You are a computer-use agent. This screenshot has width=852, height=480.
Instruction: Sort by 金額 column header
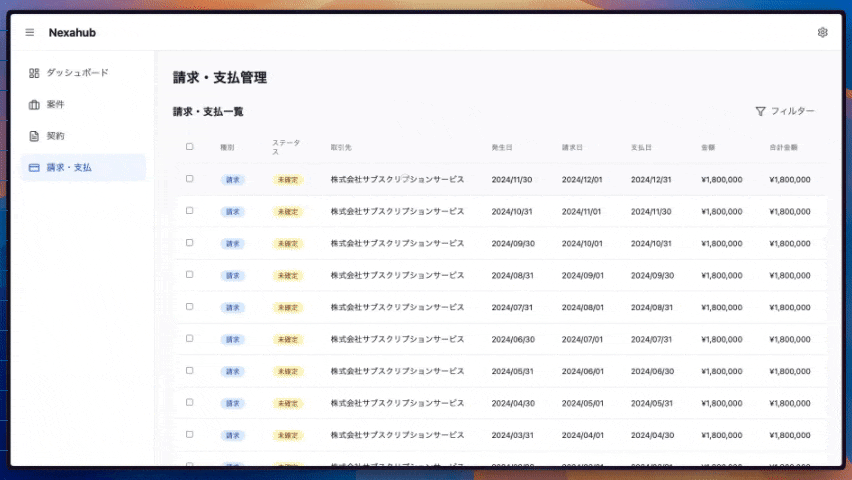pyautogui.click(x=708, y=148)
